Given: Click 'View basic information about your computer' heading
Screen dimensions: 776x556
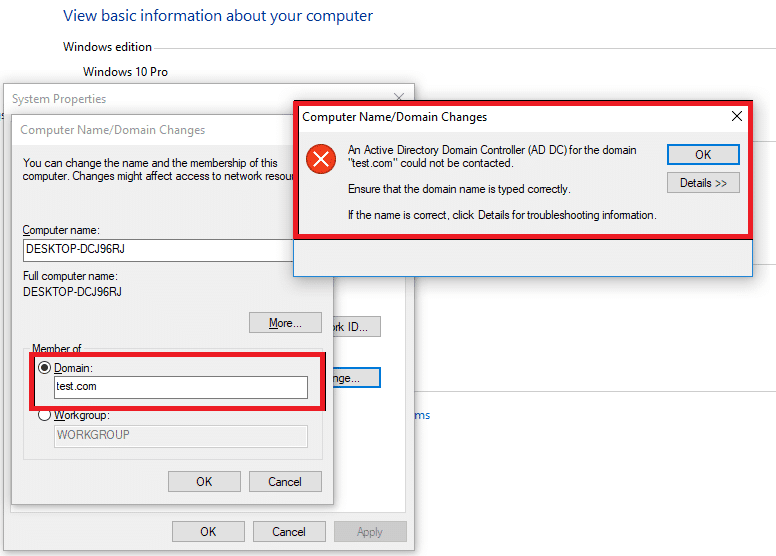Looking at the screenshot, I should pyautogui.click(x=218, y=16).
